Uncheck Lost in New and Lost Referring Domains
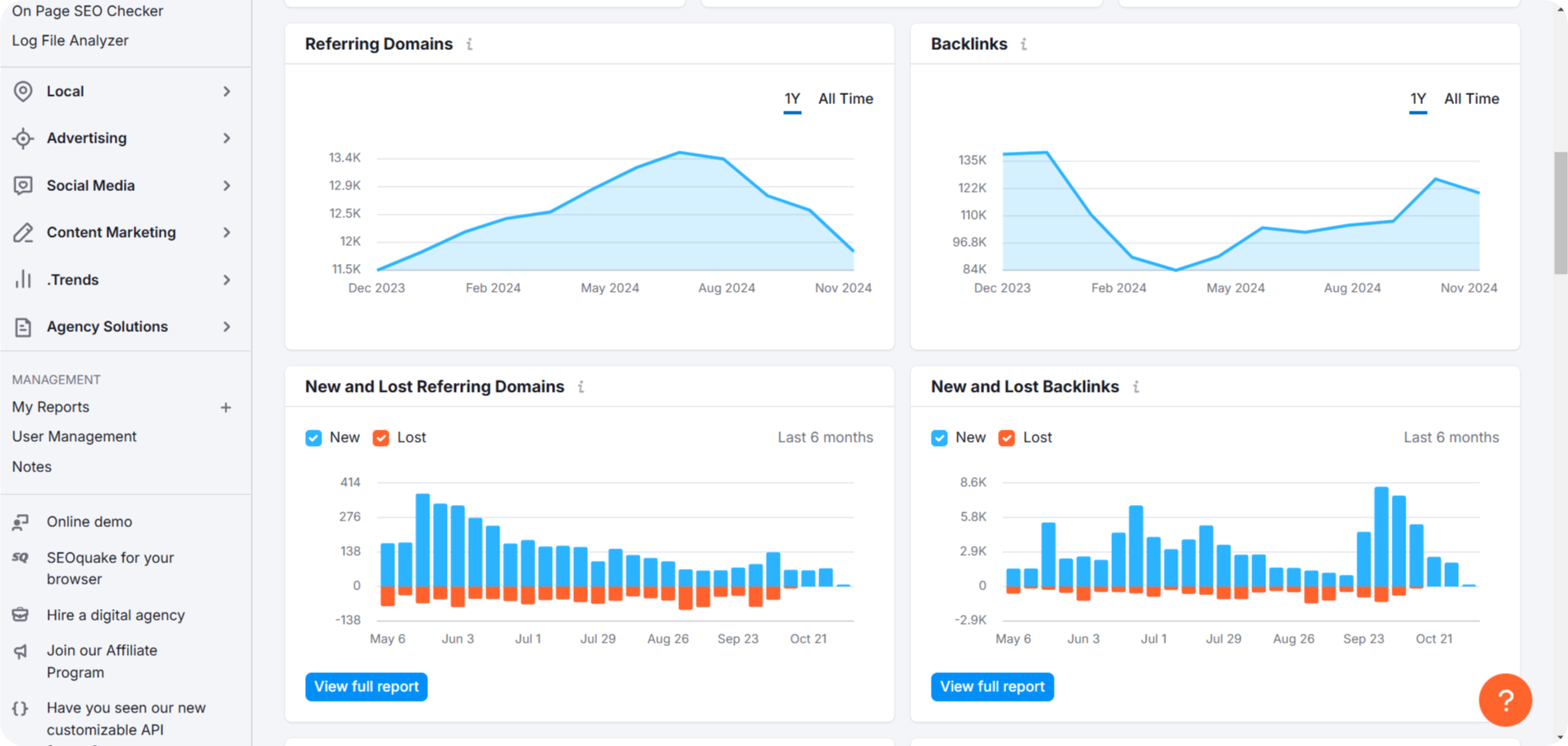Viewport: 1568px width, 746px height. [381, 438]
